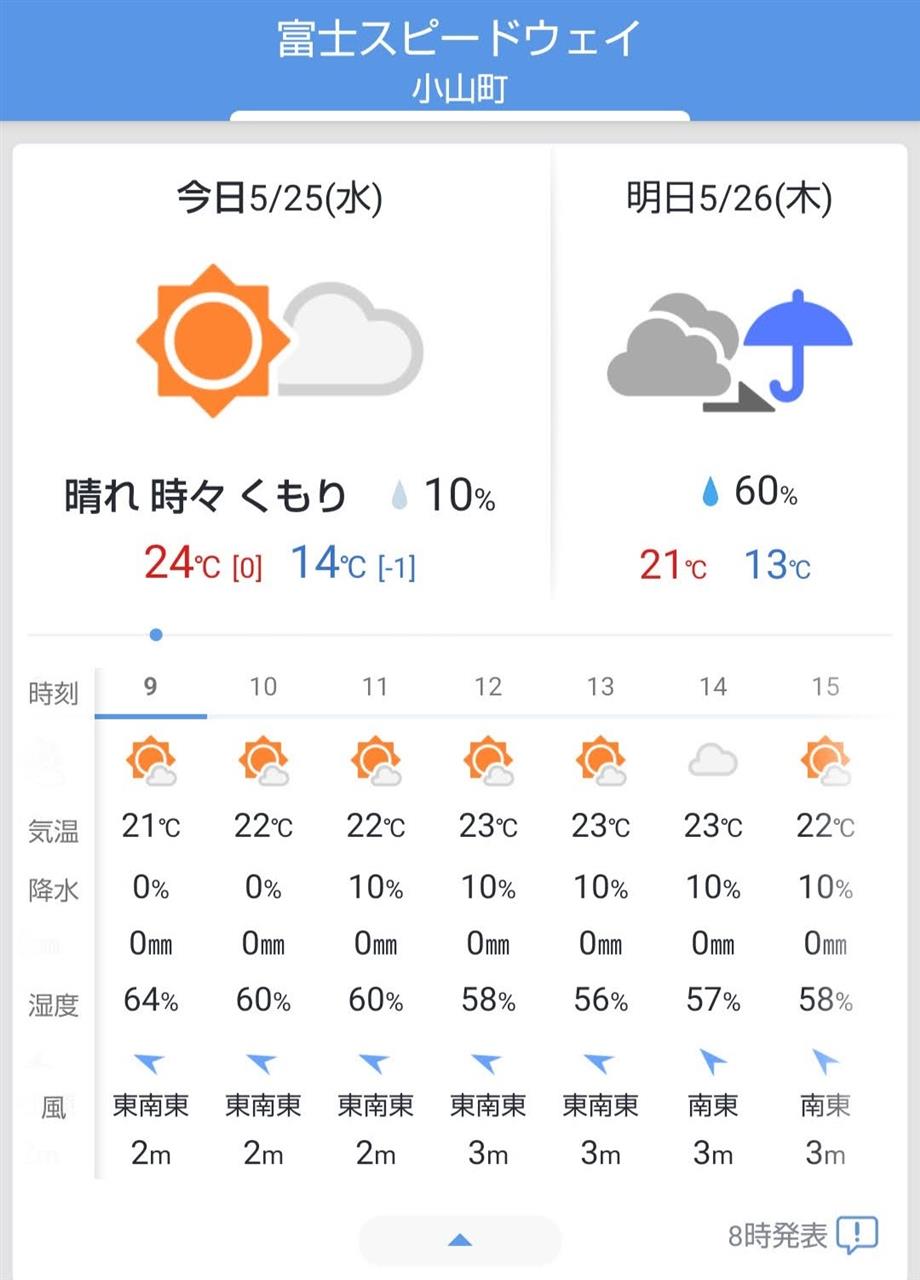This screenshot has width=920, height=1280.
Task: Click the blue raindrop 60% icon for tomorrow
Action: 709,492
